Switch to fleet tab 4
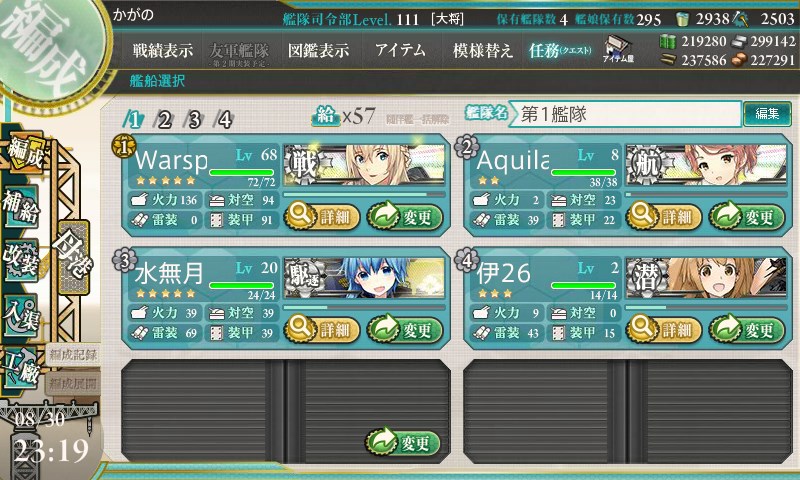Image resolution: width=800 pixels, height=480 pixels. (225, 119)
